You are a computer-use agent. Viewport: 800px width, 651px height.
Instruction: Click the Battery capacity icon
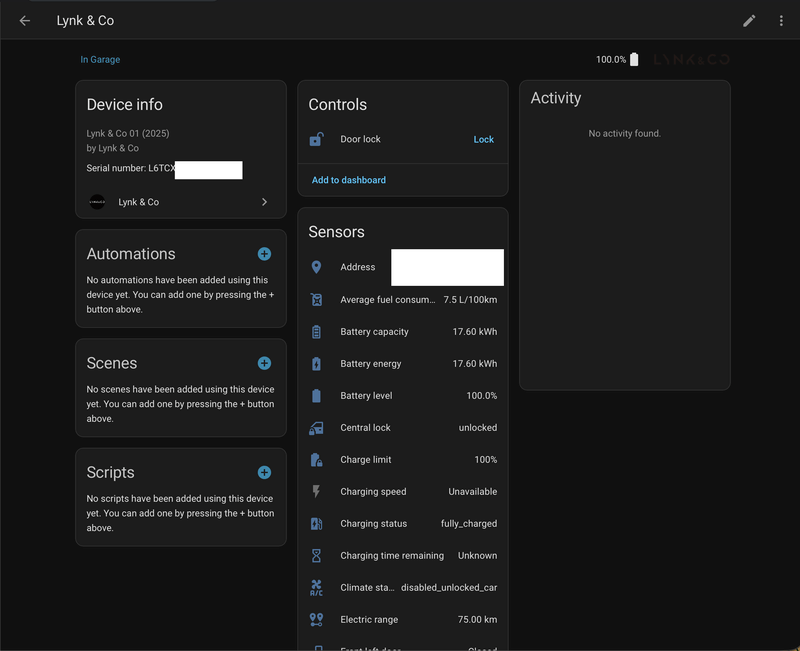tap(316, 332)
